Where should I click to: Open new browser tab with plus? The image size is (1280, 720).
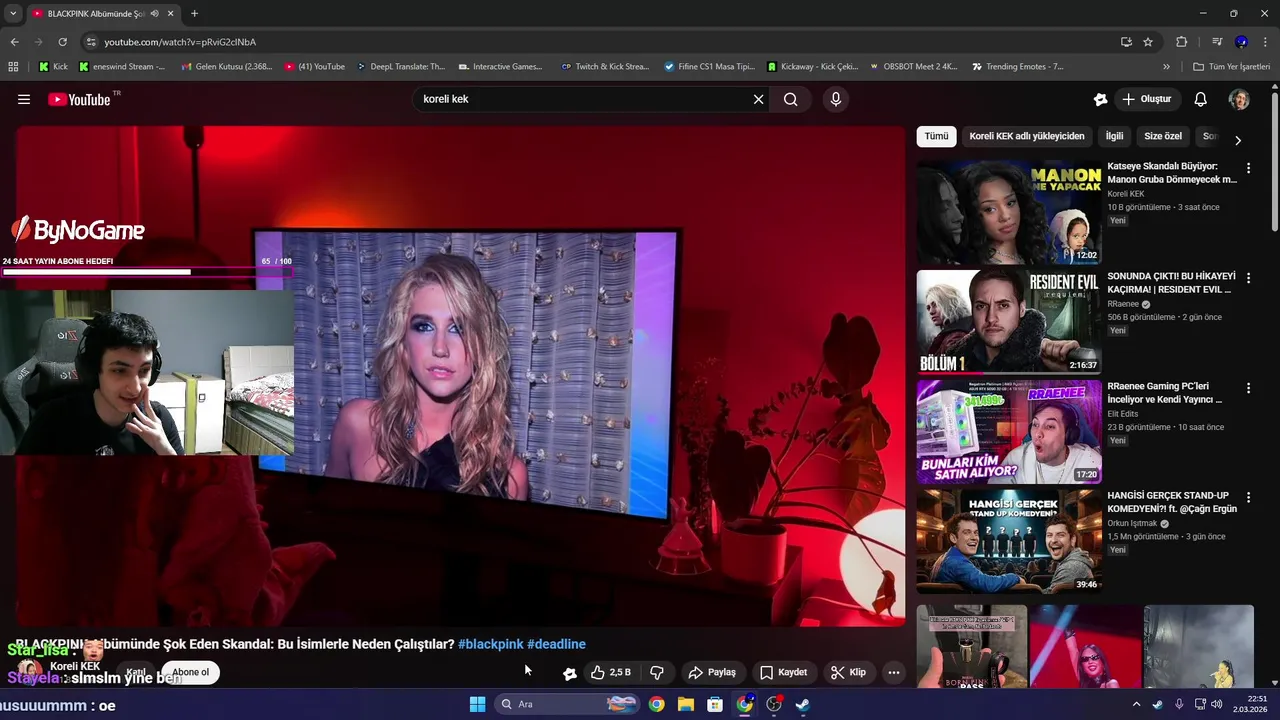194,14
